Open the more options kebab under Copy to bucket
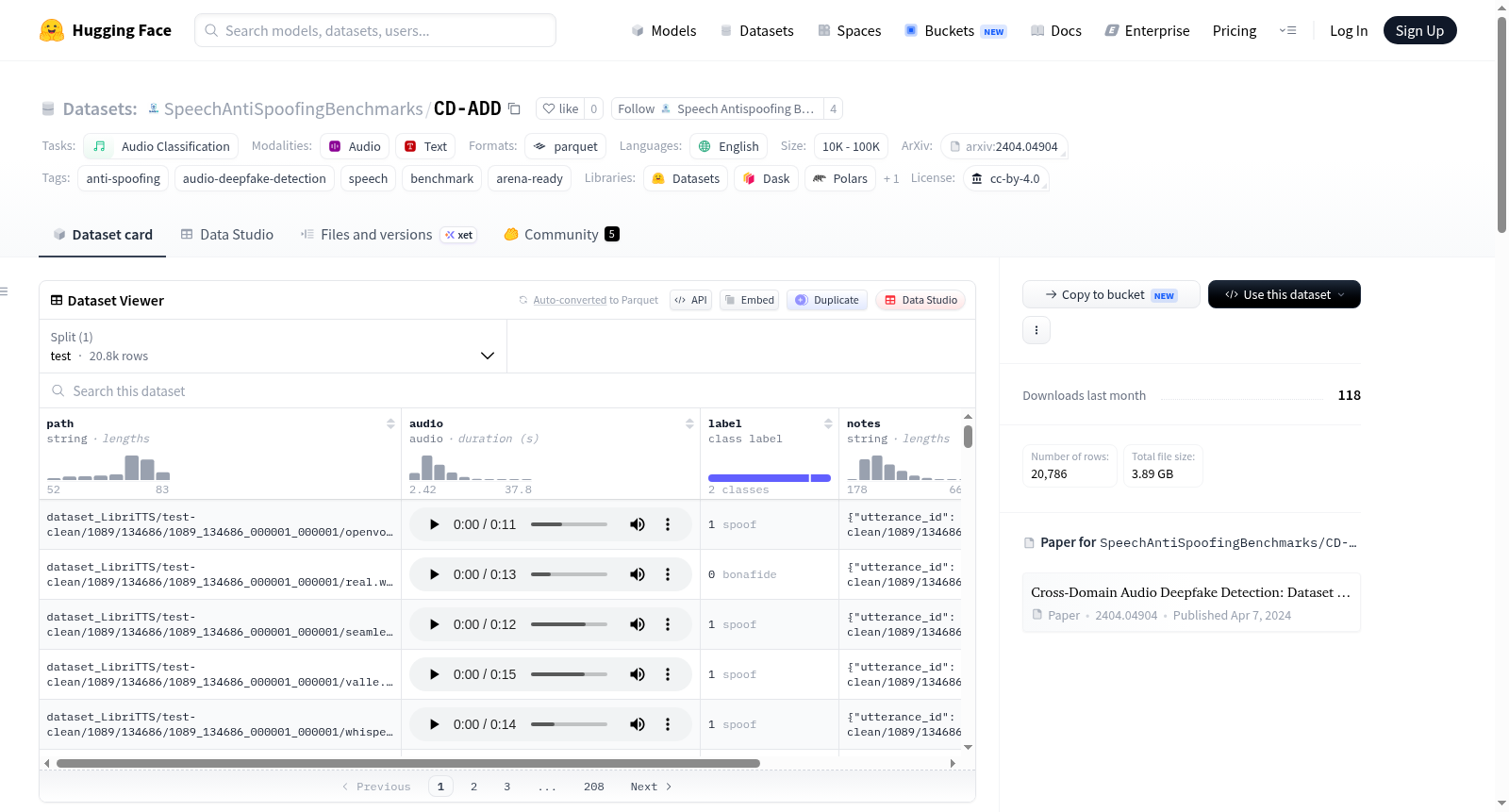This screenshot has height=812, width=1509. (1036, 330)
